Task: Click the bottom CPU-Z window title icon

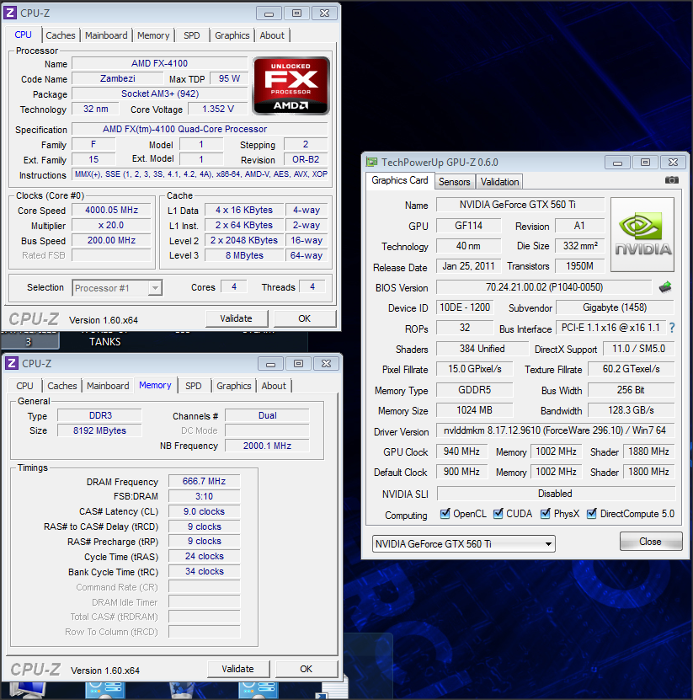Action: [x=12, y=363]
